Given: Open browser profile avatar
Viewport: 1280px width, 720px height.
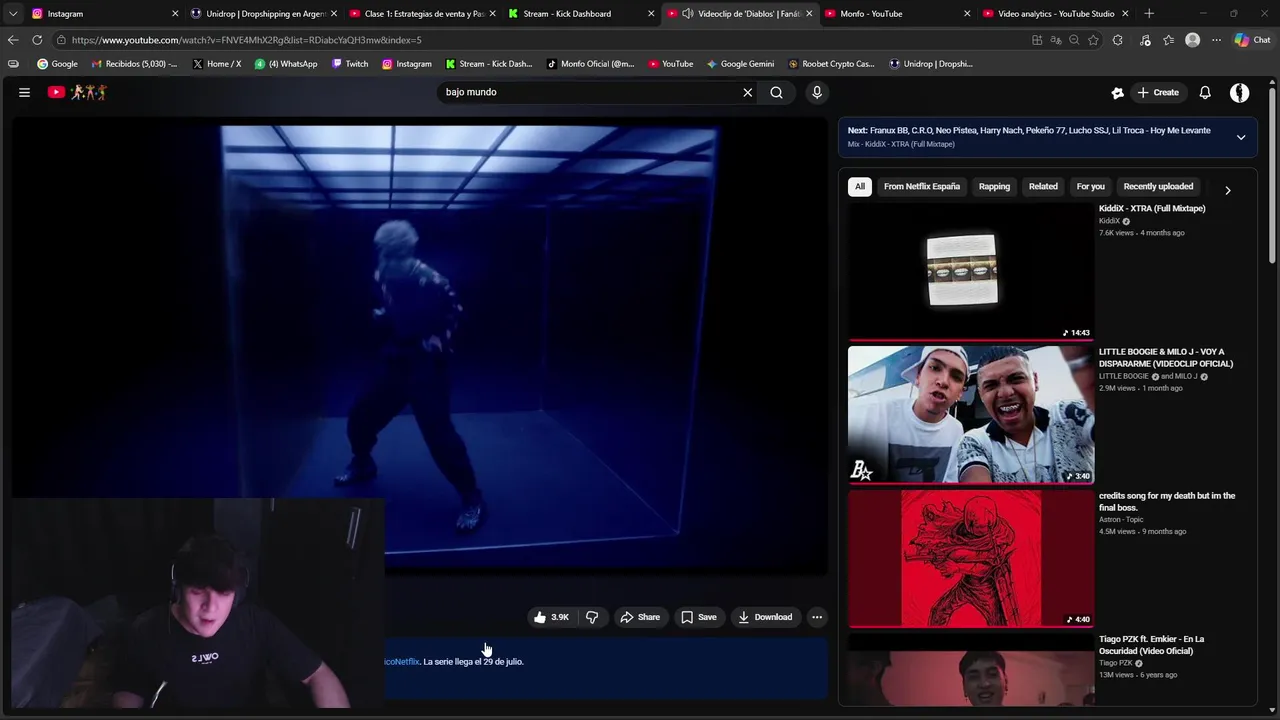Looking at the screenshot, I should coord(1192,40).
